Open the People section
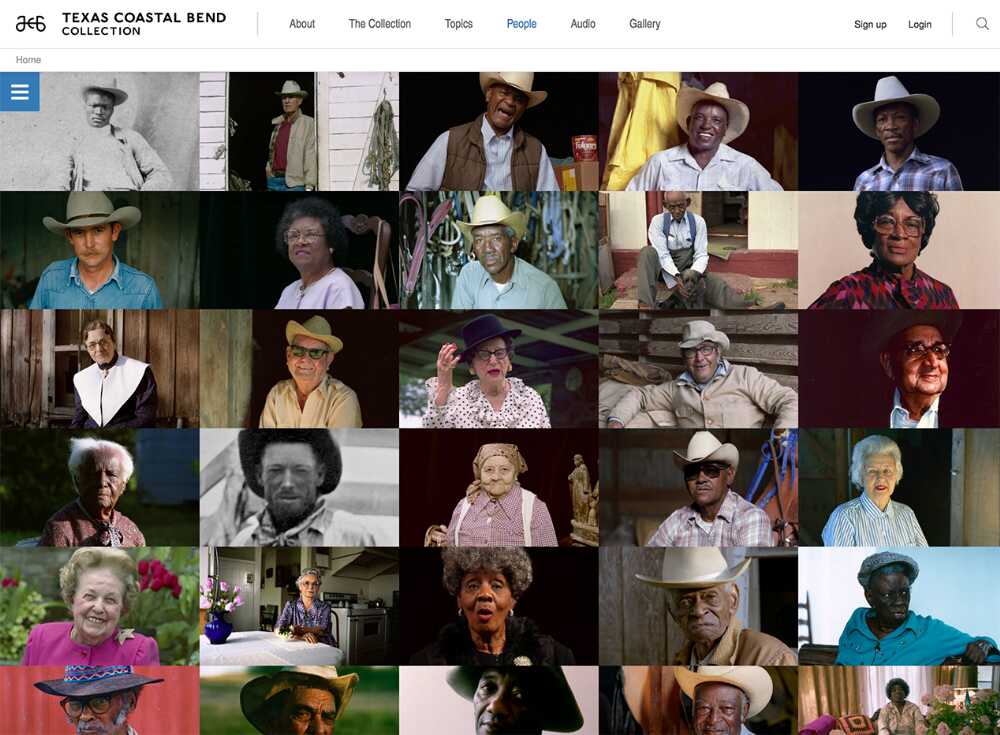The image size is (1000, 735). pyautogui.click(x=521, y=24)
